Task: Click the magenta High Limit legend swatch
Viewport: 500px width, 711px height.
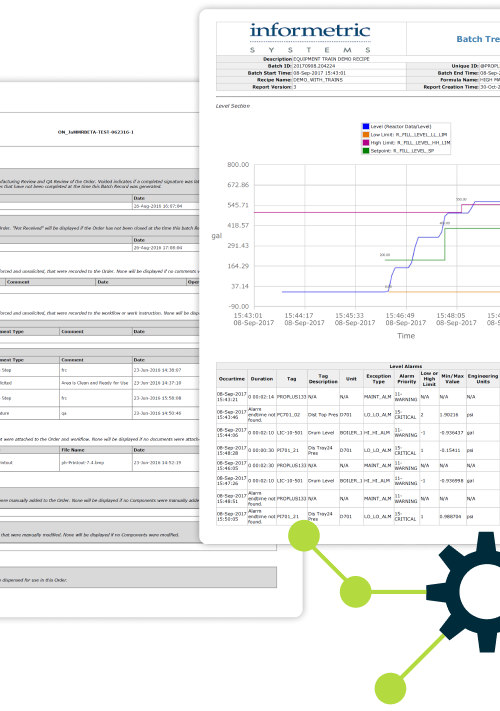Action: (366, 142)
